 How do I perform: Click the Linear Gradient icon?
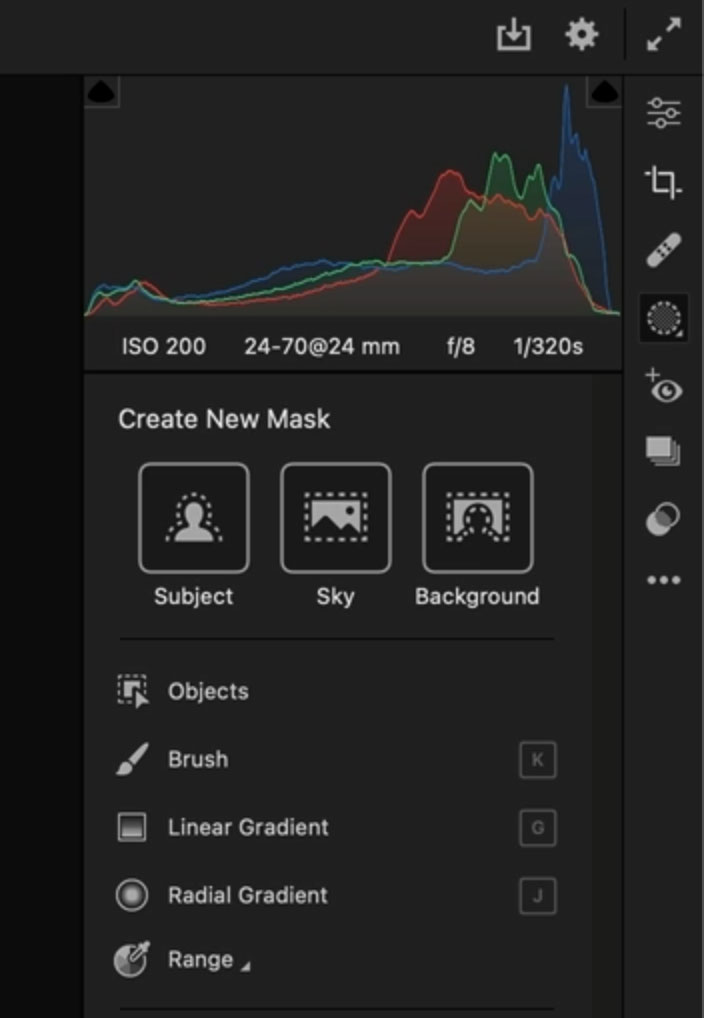pyautogui.click(x=132, y=828)
